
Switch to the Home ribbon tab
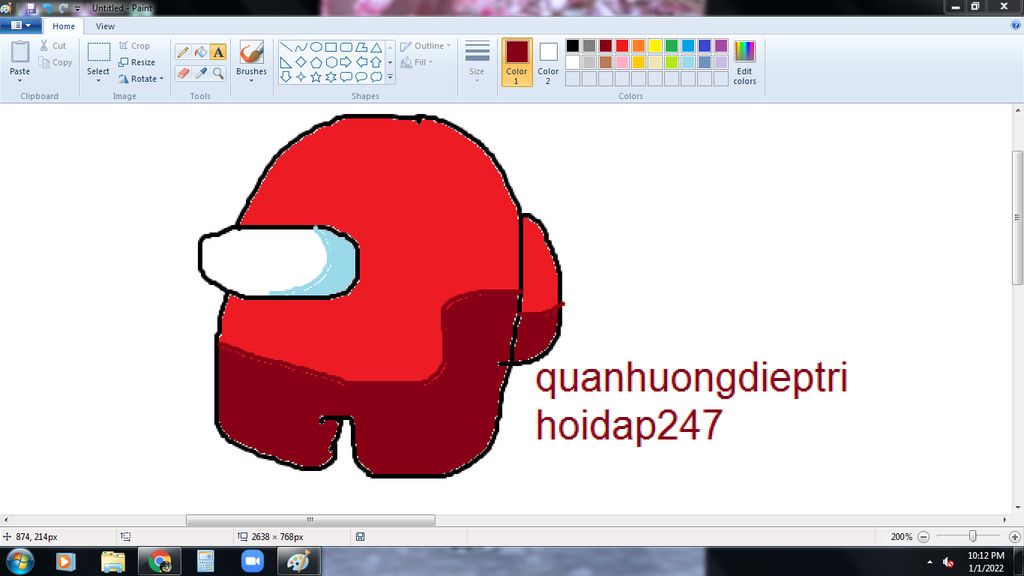(x=63, y=26)
